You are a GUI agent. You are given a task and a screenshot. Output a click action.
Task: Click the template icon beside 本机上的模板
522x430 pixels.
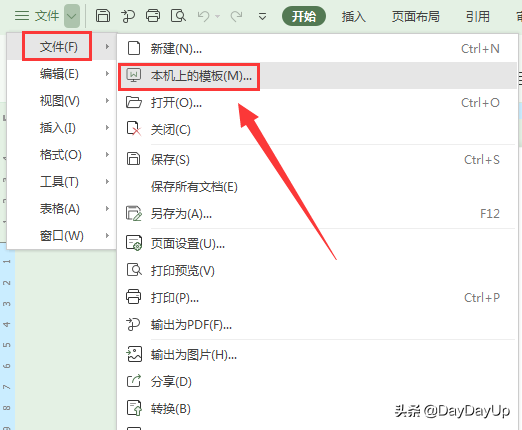pyautogui.click(x=134, y=75)
